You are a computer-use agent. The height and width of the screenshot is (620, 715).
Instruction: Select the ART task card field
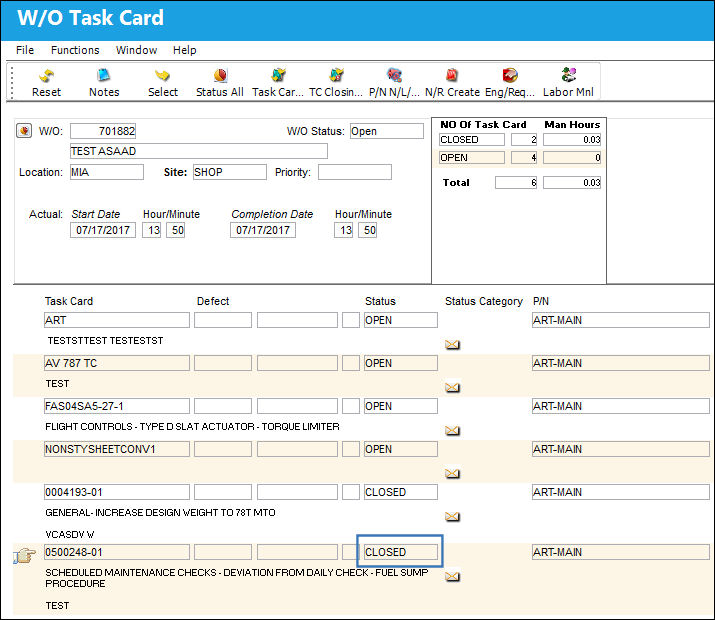click(117, 320)
